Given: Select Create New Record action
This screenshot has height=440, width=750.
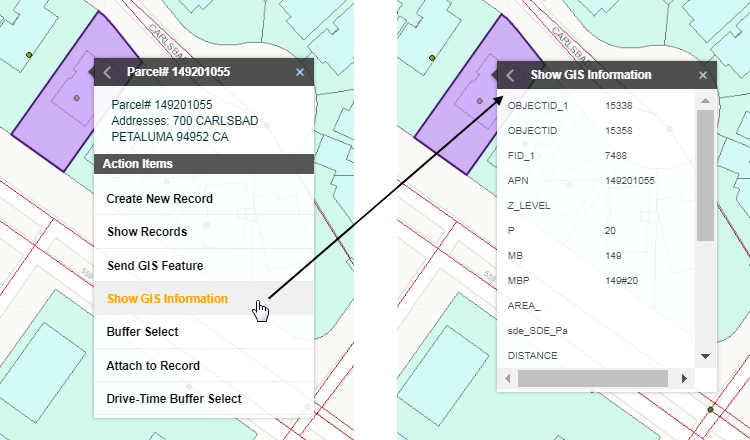Looking at the screenshot, I should pos(160,199).
